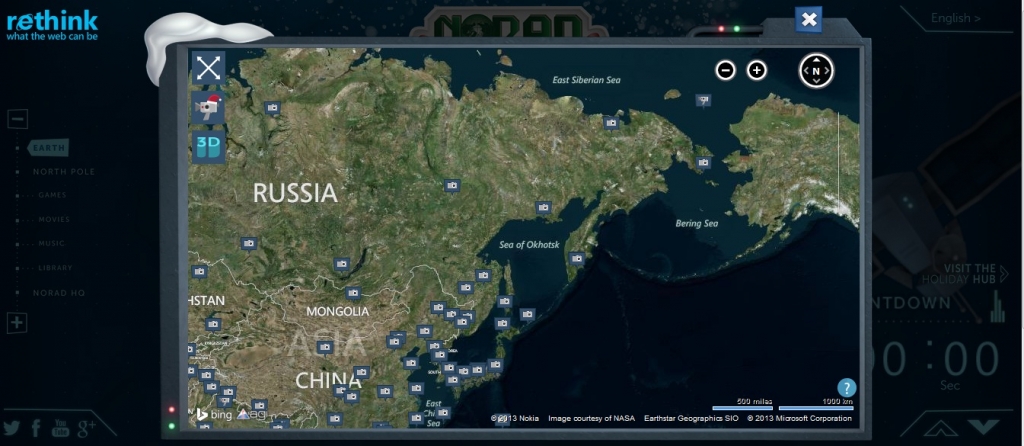
Task: Close the map popup window
Action: click(x=809, y=19)
